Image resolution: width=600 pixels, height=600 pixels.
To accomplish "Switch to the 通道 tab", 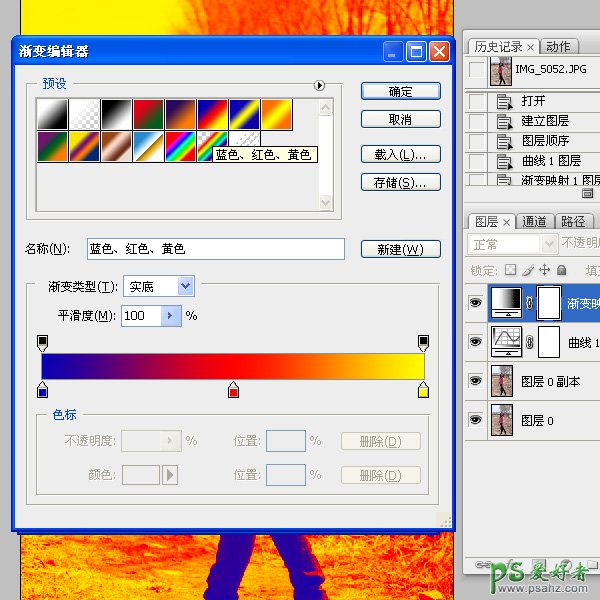I will click(x=535, y=222).
